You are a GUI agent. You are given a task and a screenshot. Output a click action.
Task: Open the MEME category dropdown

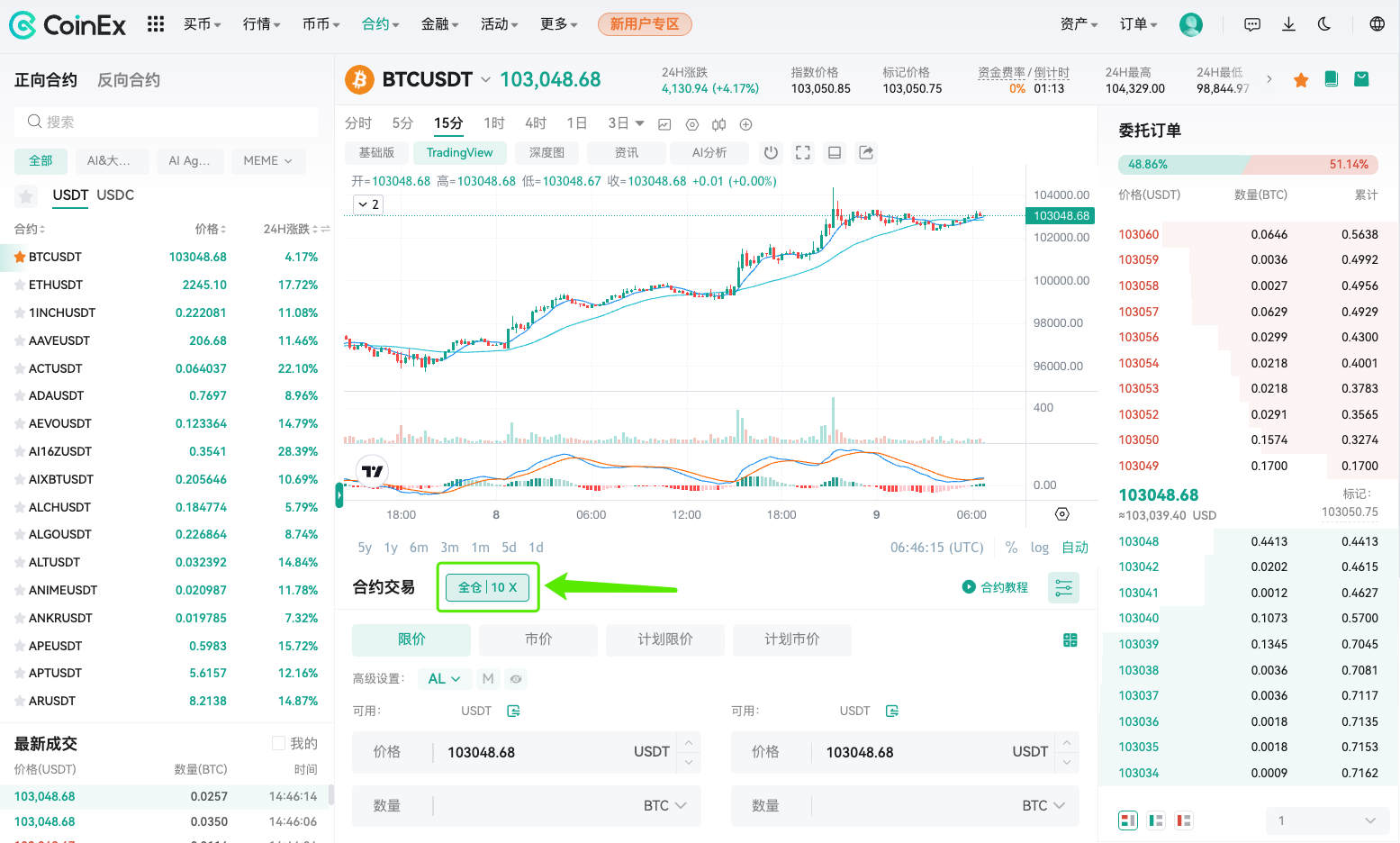(268, 161)
